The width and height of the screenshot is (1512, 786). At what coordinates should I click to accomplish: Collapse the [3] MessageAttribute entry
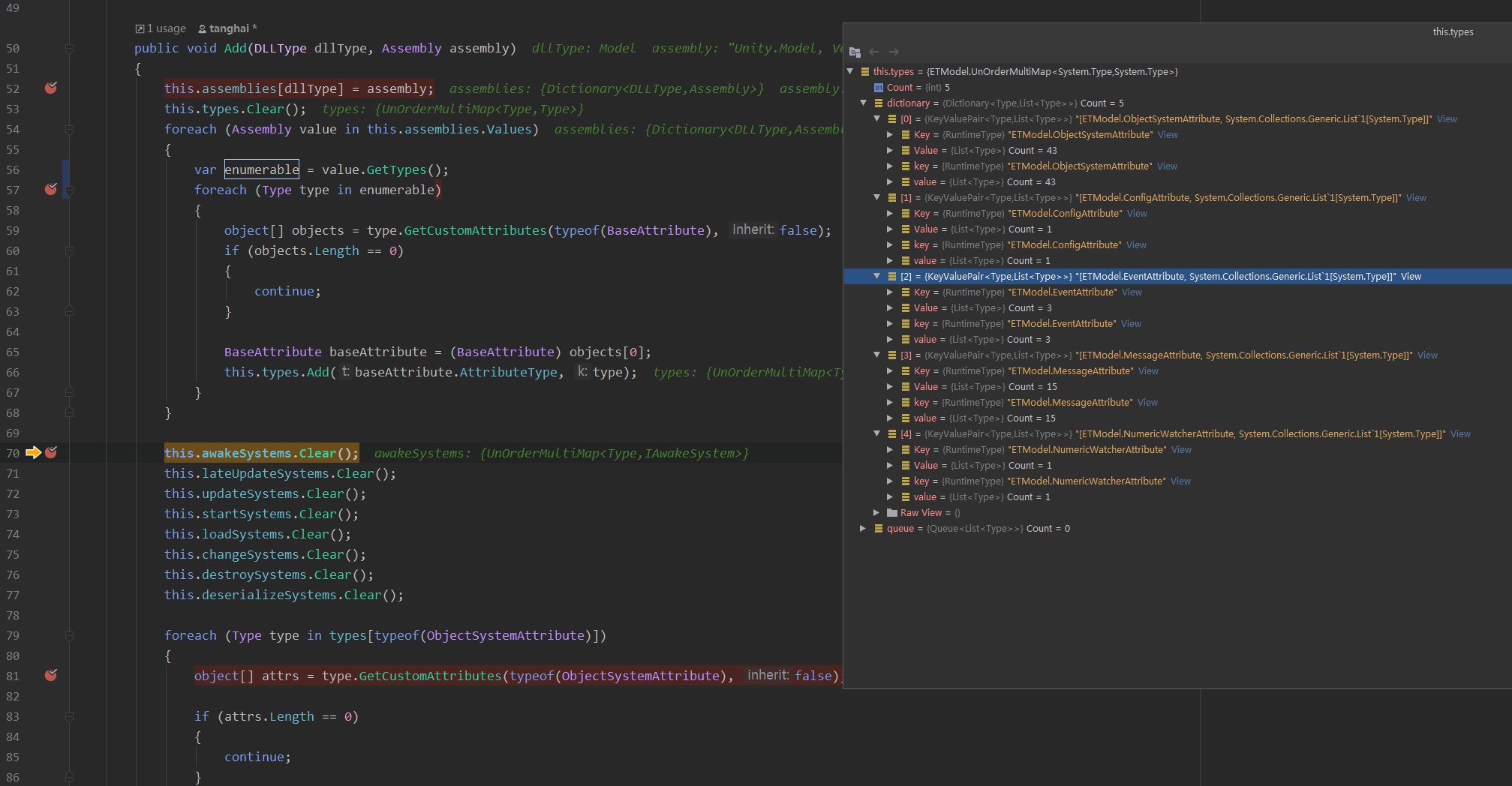point(876,355)
